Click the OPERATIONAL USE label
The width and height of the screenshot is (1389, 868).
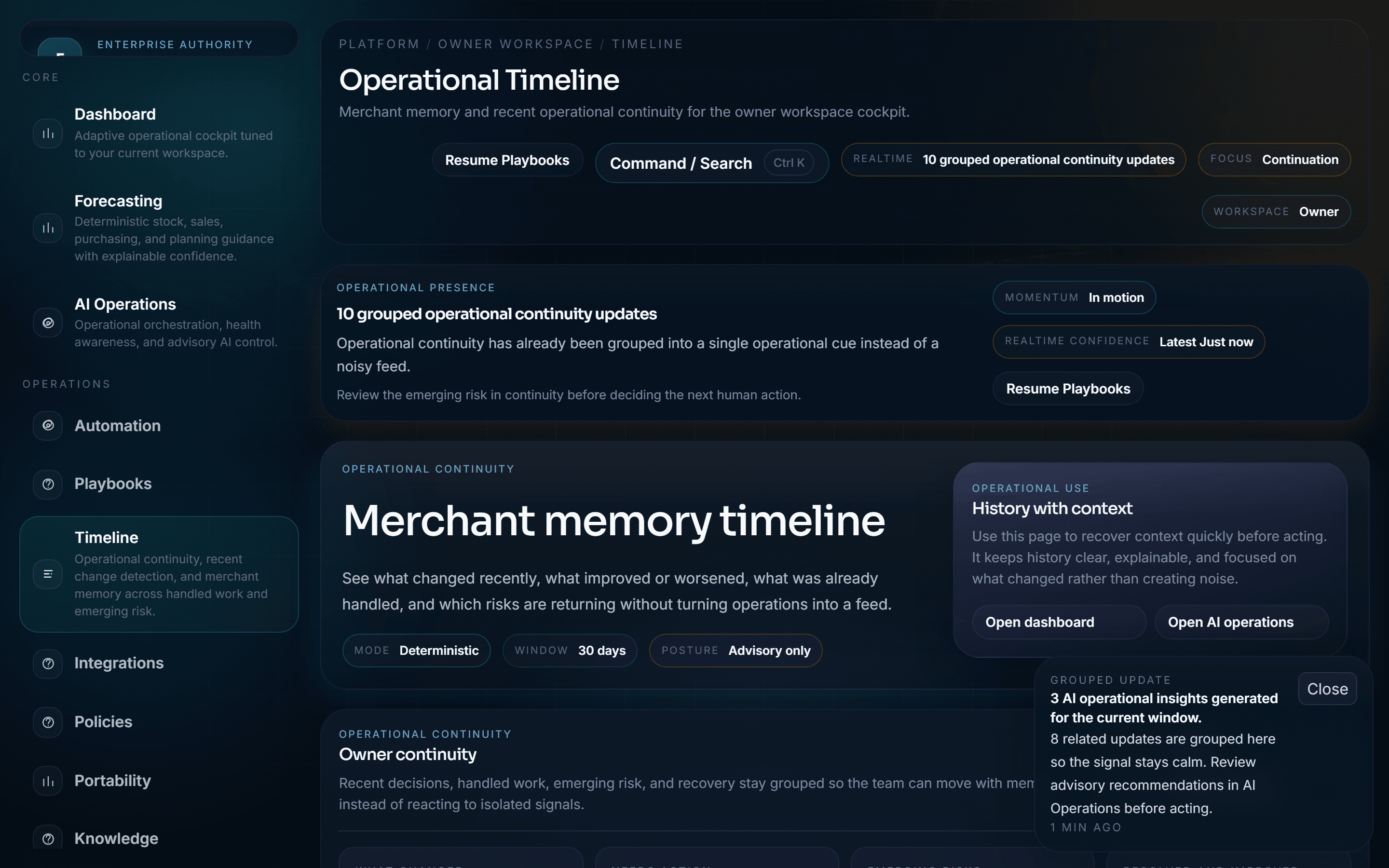pos(1030,488)
